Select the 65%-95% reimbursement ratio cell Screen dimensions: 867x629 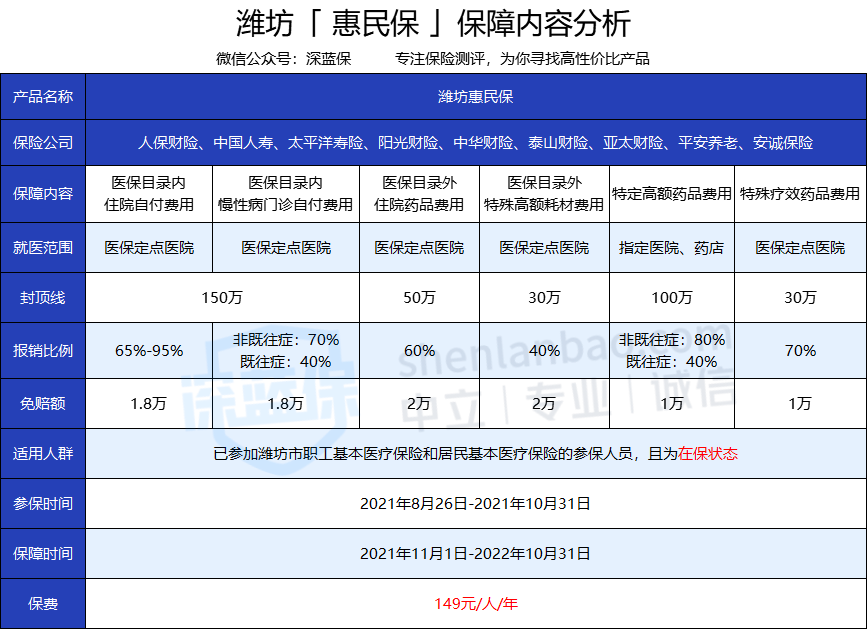pos(149,350)
